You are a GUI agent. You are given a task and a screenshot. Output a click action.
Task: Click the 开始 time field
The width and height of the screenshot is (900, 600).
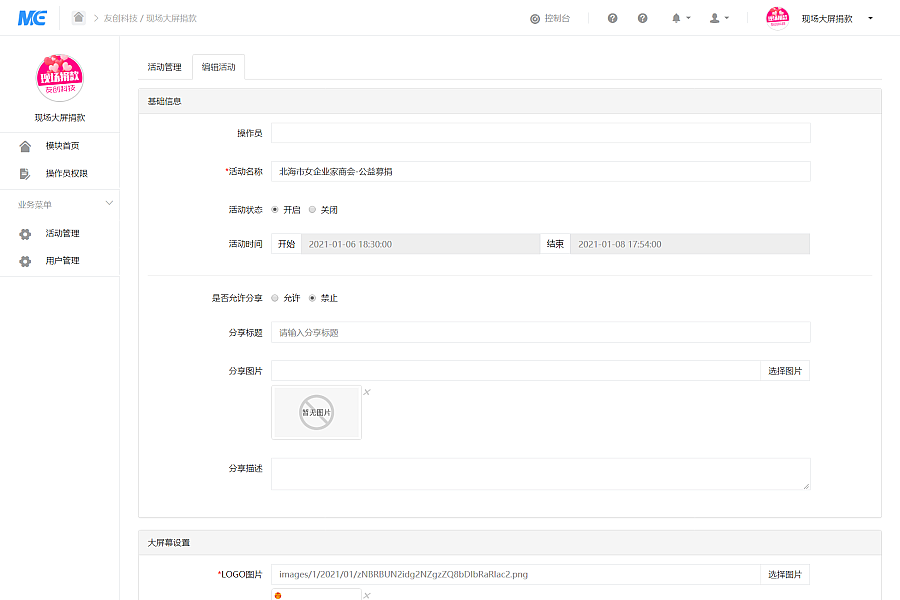point(420,244)
